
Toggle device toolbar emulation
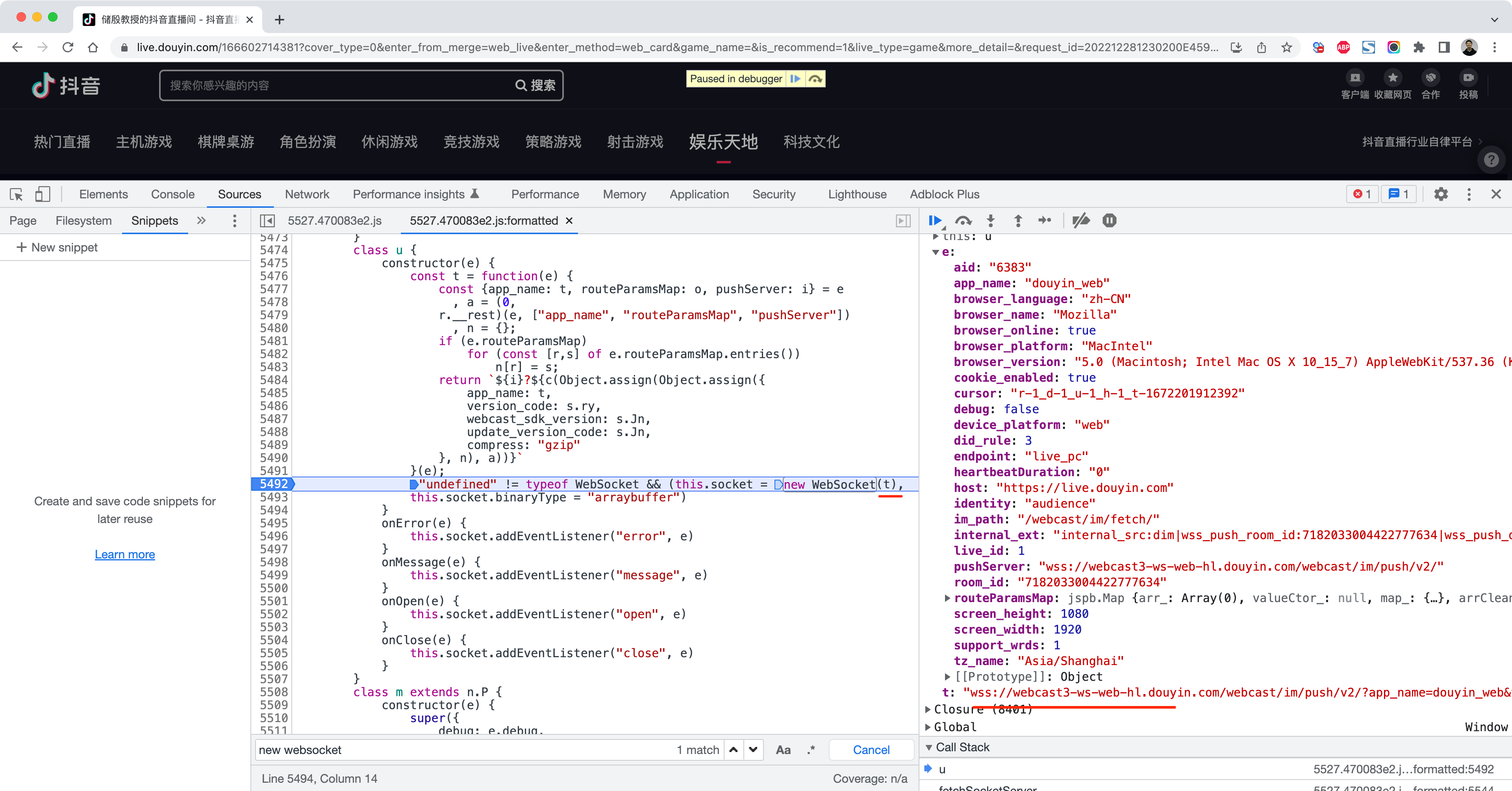click(42, 194)
